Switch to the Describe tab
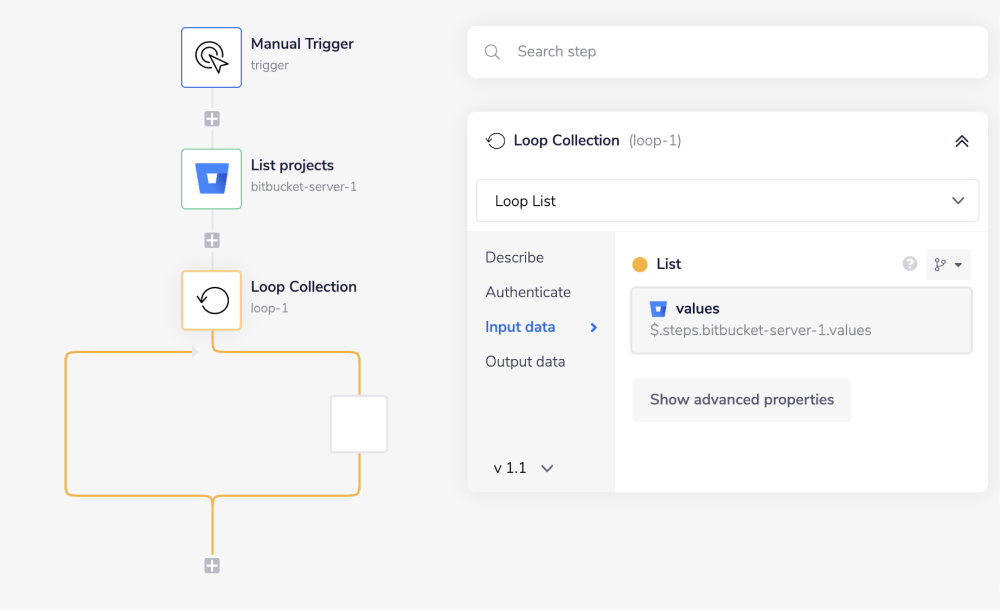Viewport: 1000px width, 610px height. (514, 257)
